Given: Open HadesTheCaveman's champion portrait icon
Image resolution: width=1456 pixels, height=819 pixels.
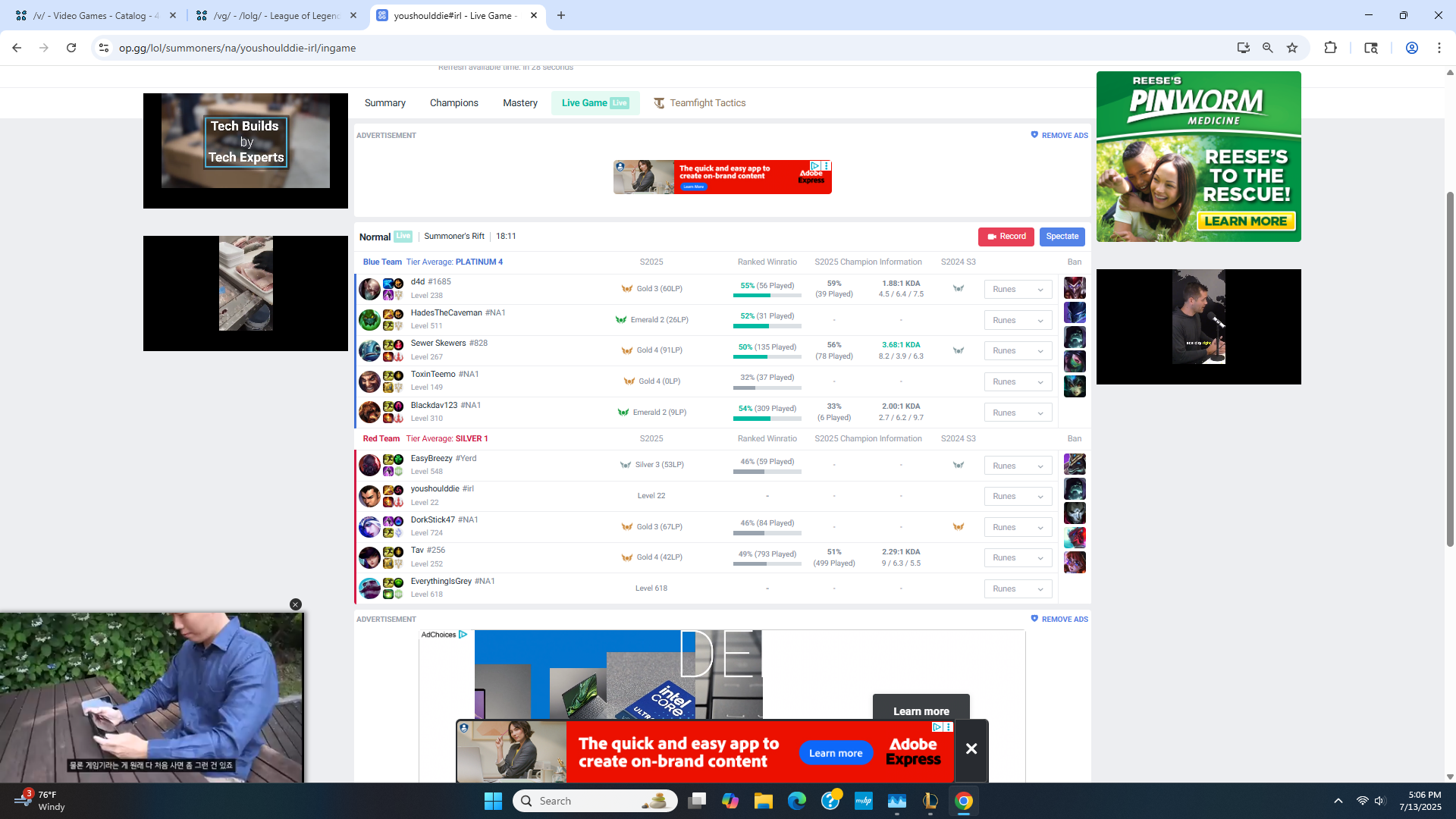Looking at the screenshot, I should point(369,320).
